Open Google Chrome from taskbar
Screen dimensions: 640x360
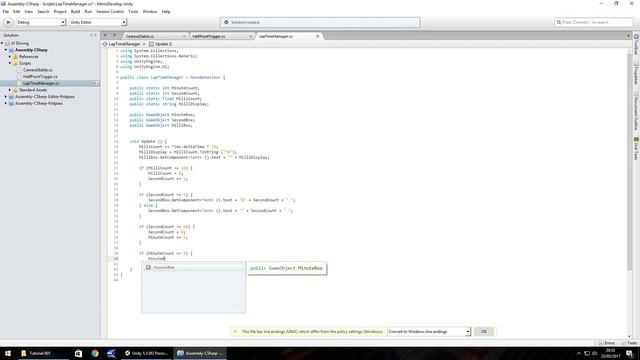pyautogui.click(x=95, y=353)
